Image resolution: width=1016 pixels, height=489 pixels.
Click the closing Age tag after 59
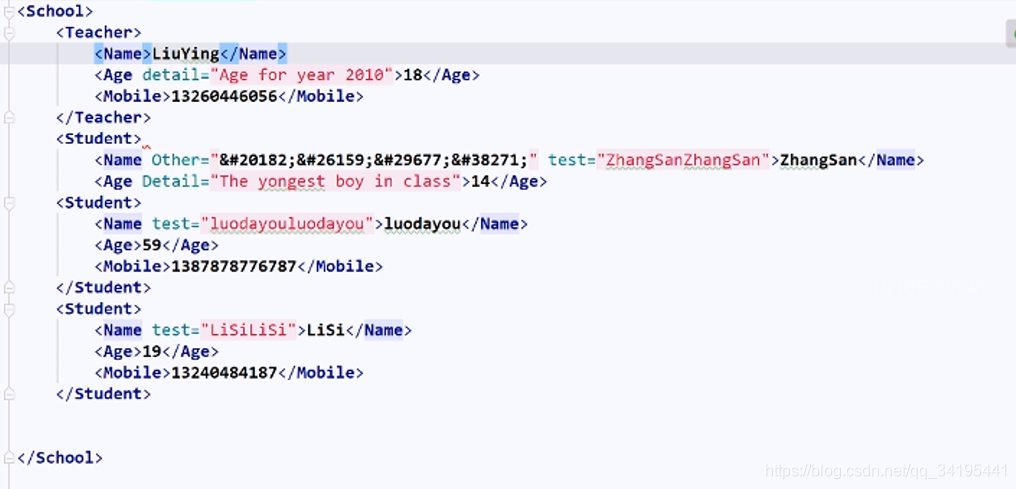pos(190,245)
